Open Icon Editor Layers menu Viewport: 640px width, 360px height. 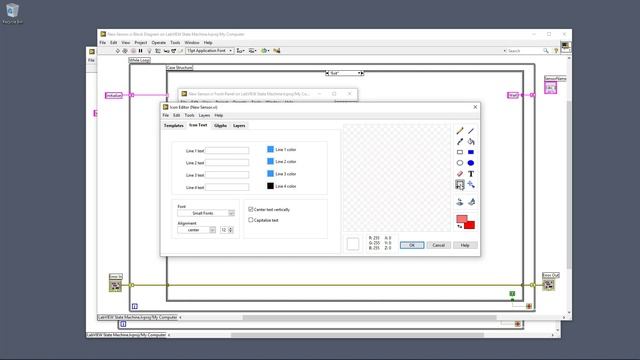pos(204,115)
